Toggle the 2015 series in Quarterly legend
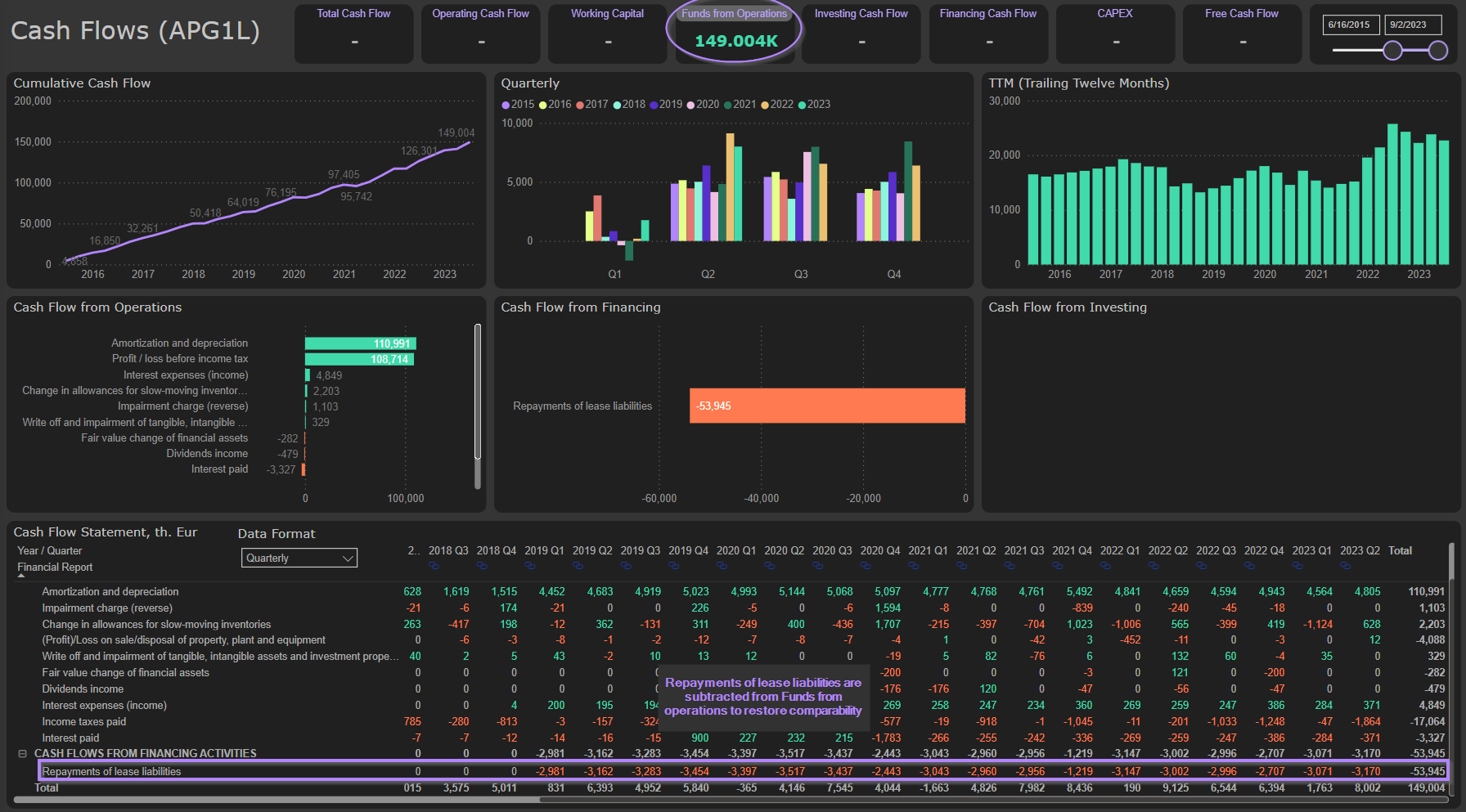 click(518, 105)
